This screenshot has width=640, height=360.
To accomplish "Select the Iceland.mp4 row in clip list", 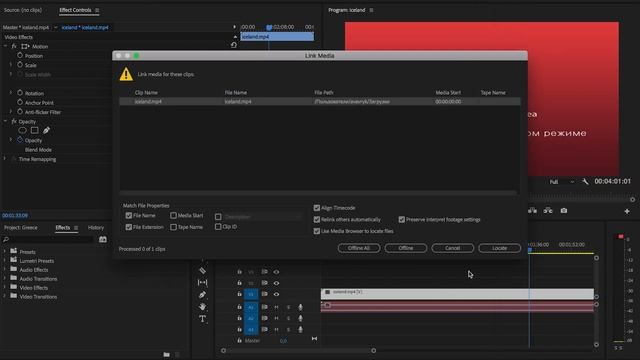I will pyautogui.click(x=320, y=102).
